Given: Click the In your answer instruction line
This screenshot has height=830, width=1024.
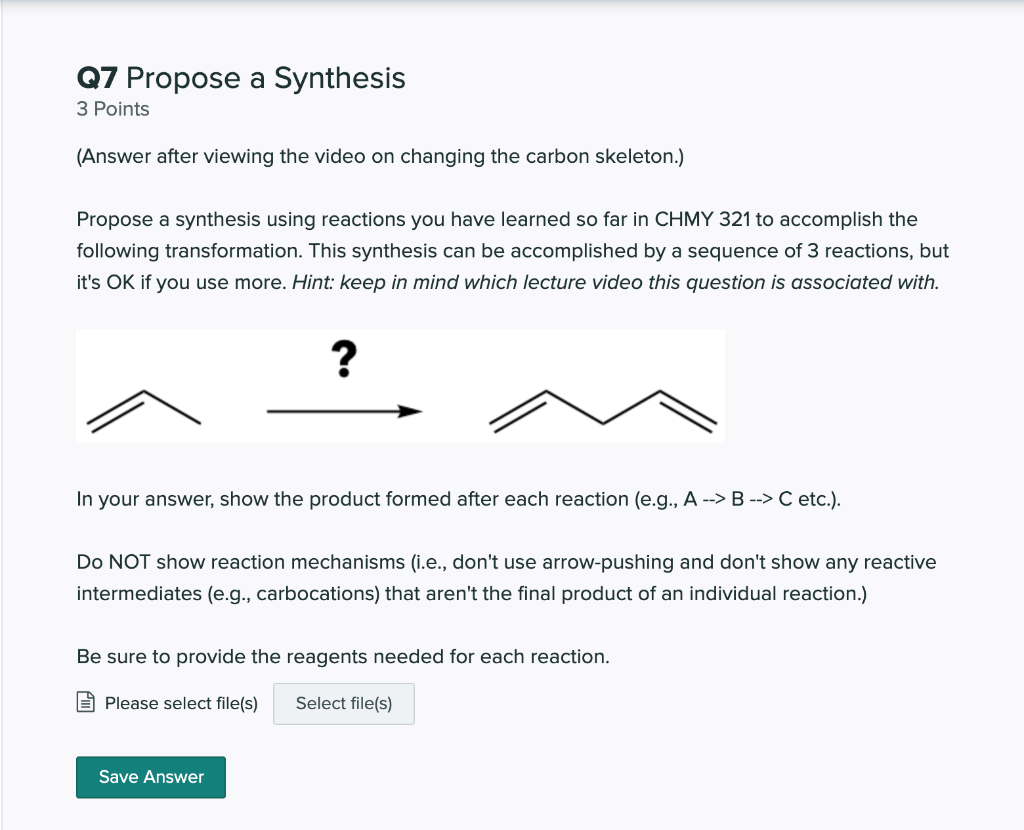Looking at the screenshot, I should pyautogui.click(x=458, y=499).
